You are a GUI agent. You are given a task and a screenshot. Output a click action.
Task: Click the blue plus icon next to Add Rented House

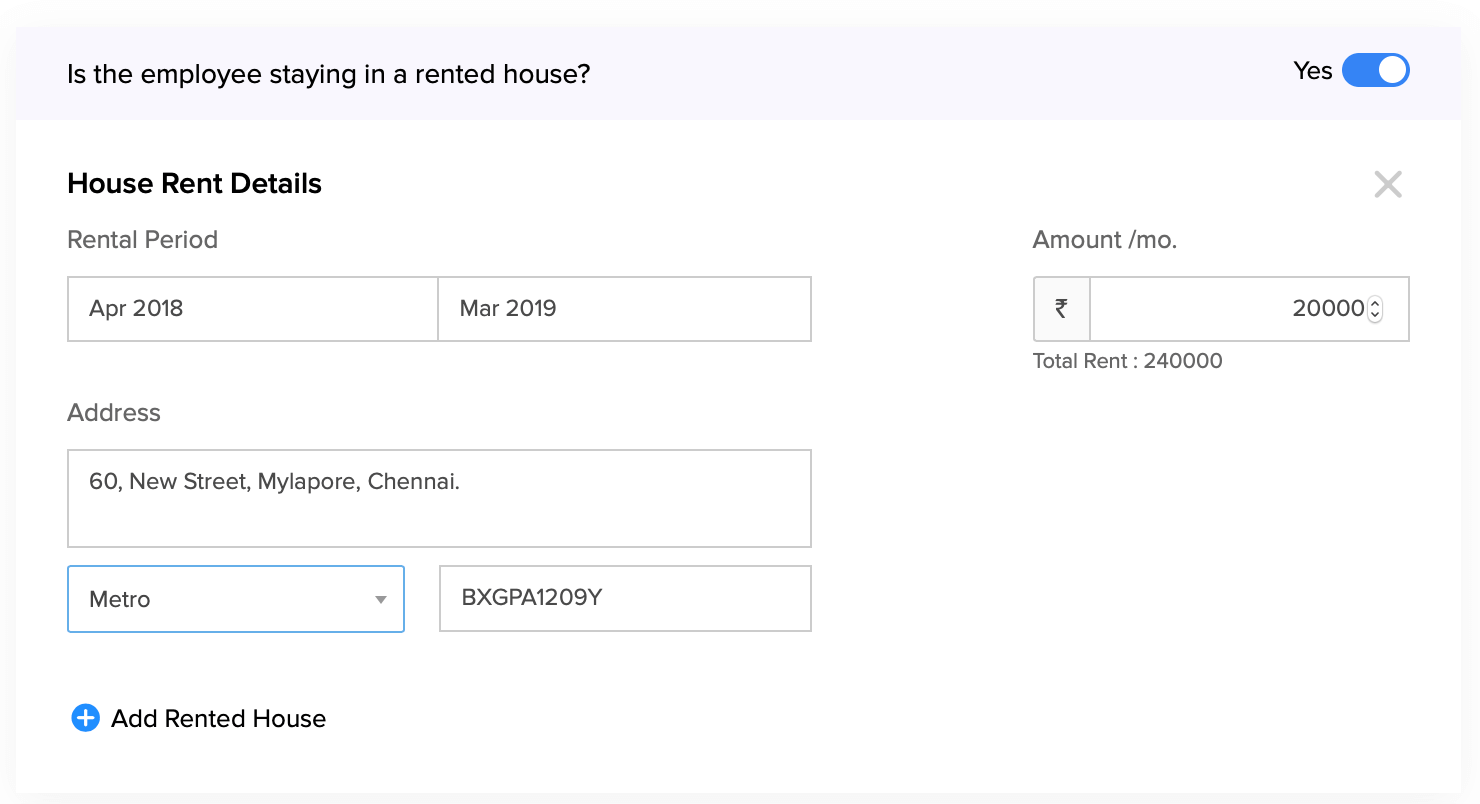(x=86, y=718)
